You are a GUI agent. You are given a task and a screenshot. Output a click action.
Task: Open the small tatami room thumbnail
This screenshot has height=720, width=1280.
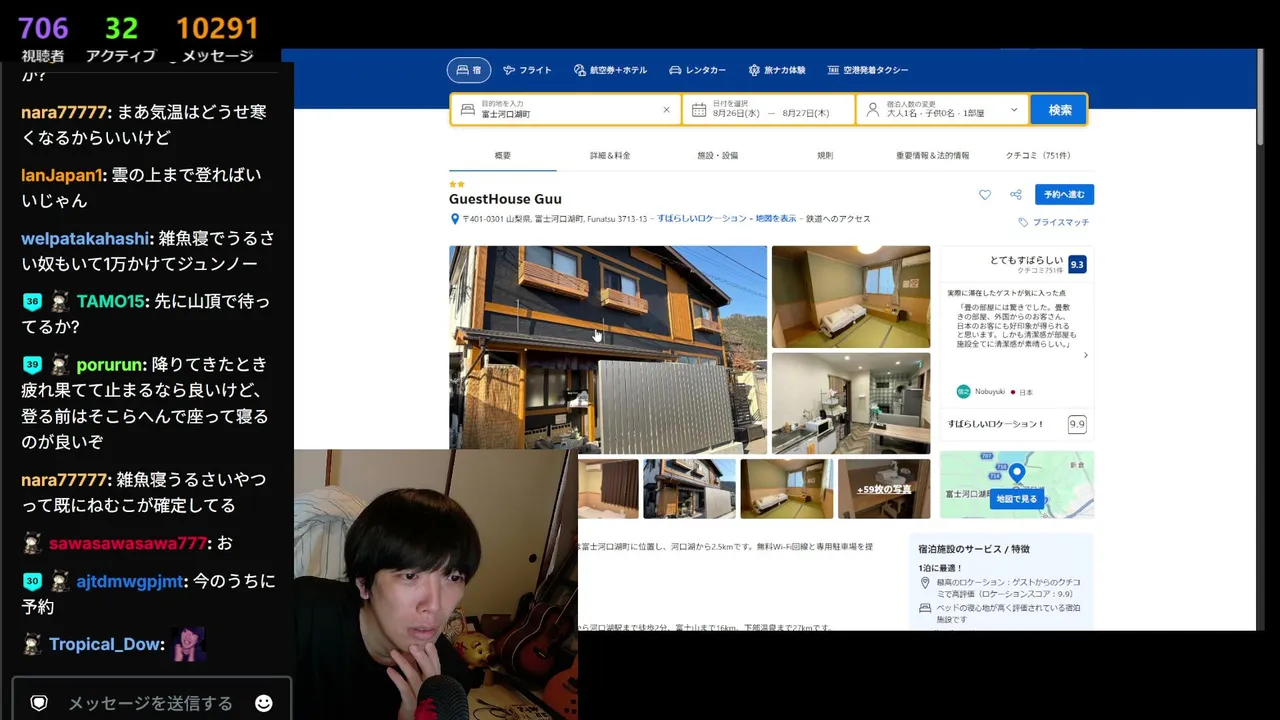786,488
